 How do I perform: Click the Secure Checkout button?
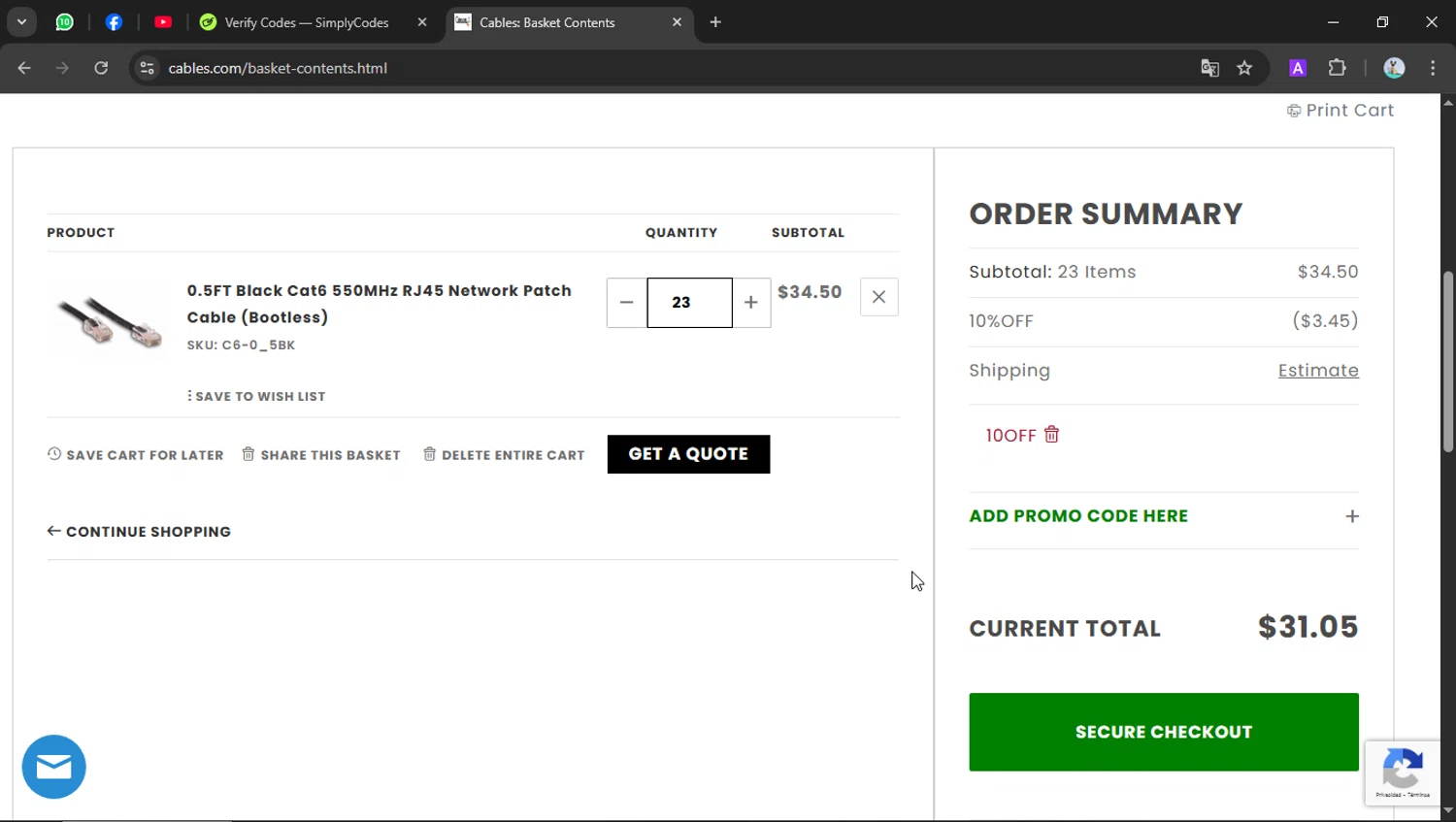(1163, 732)
